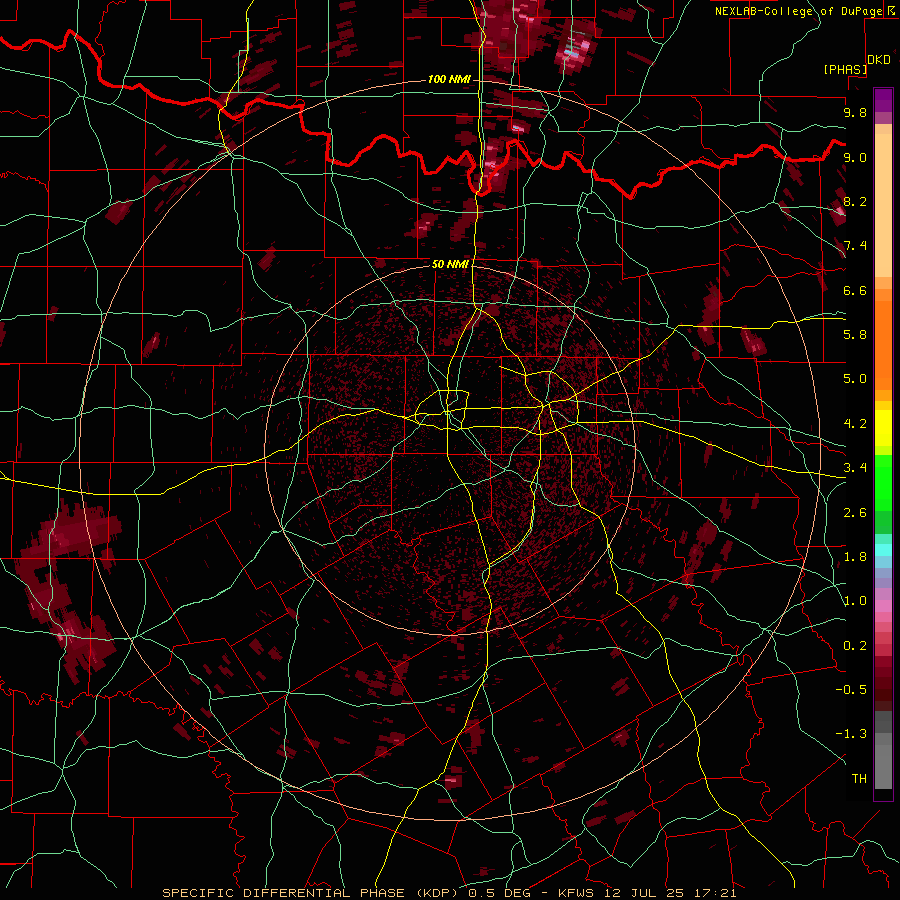The image size is (900, 900).
Task: Select the 9.0 value on color scale
Action: point(855,157)
